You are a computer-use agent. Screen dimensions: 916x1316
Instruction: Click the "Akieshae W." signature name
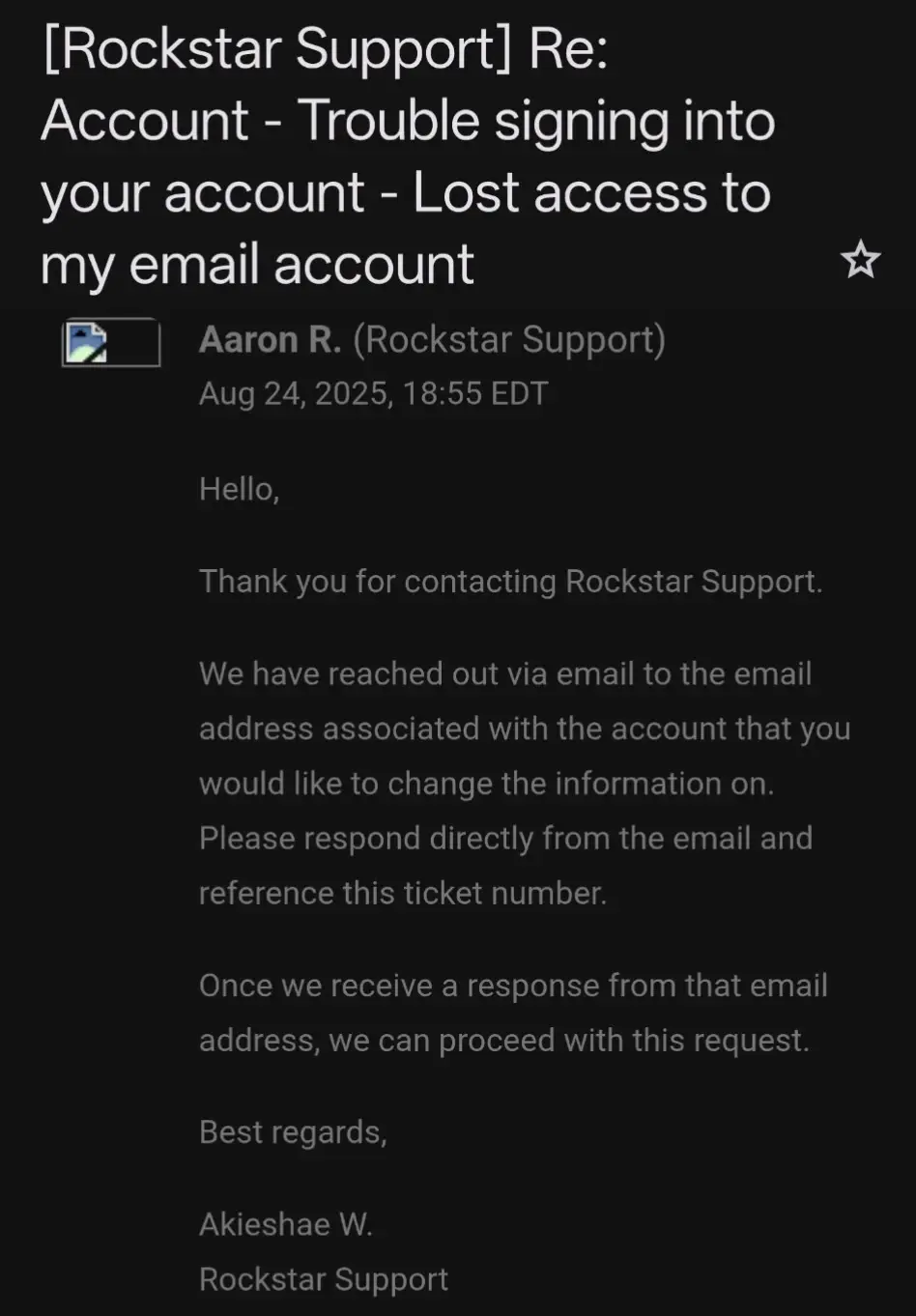pyautogui.click(x=285, y=1224)
